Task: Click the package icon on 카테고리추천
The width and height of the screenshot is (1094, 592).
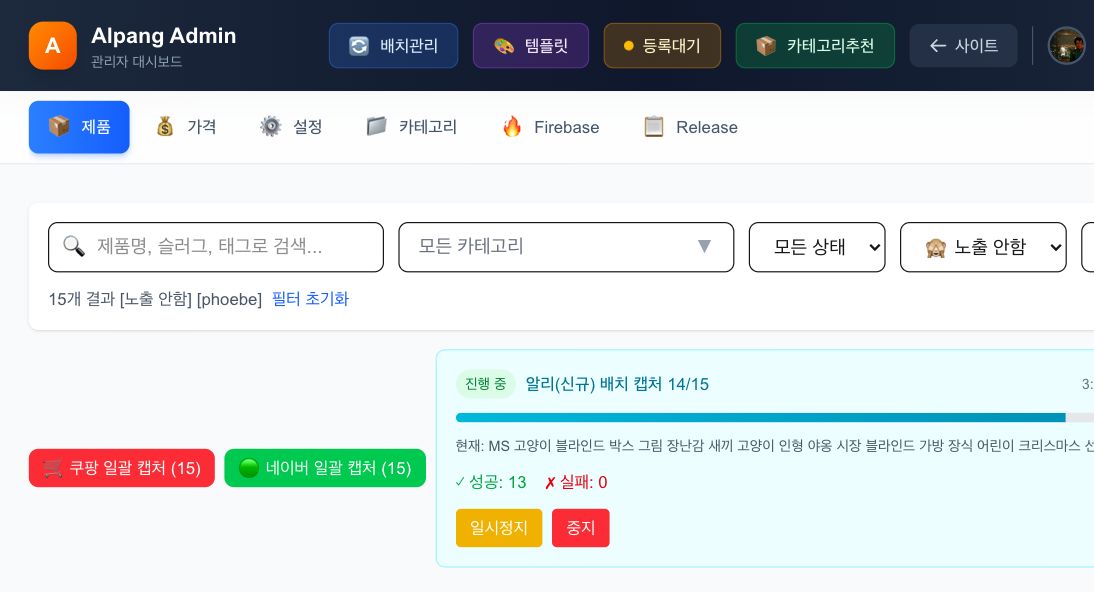Action: pos(767,45)
